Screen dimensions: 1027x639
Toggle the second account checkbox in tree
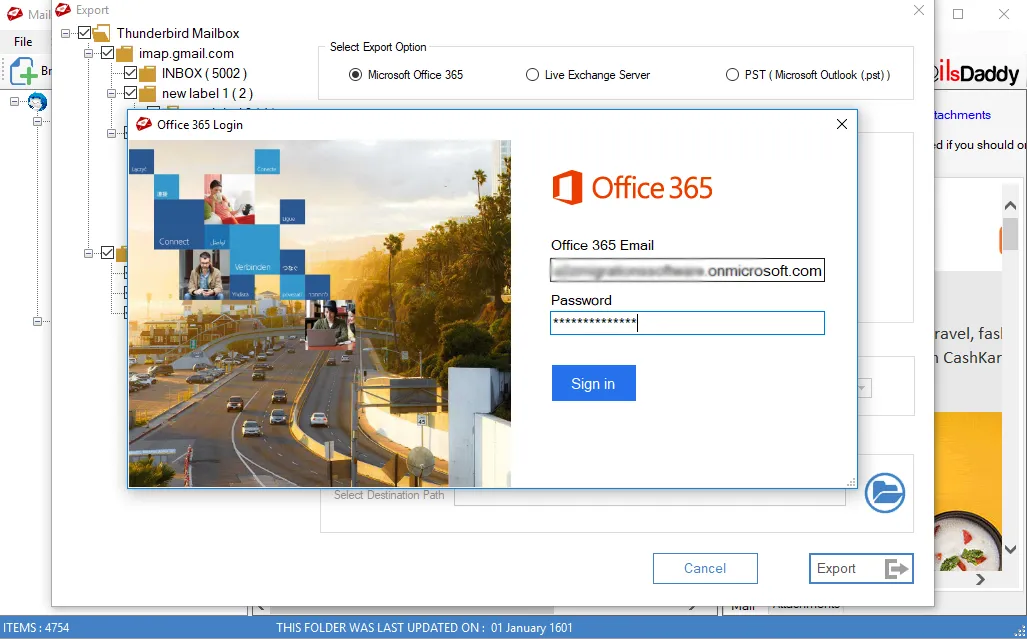[x=107, y=253]
